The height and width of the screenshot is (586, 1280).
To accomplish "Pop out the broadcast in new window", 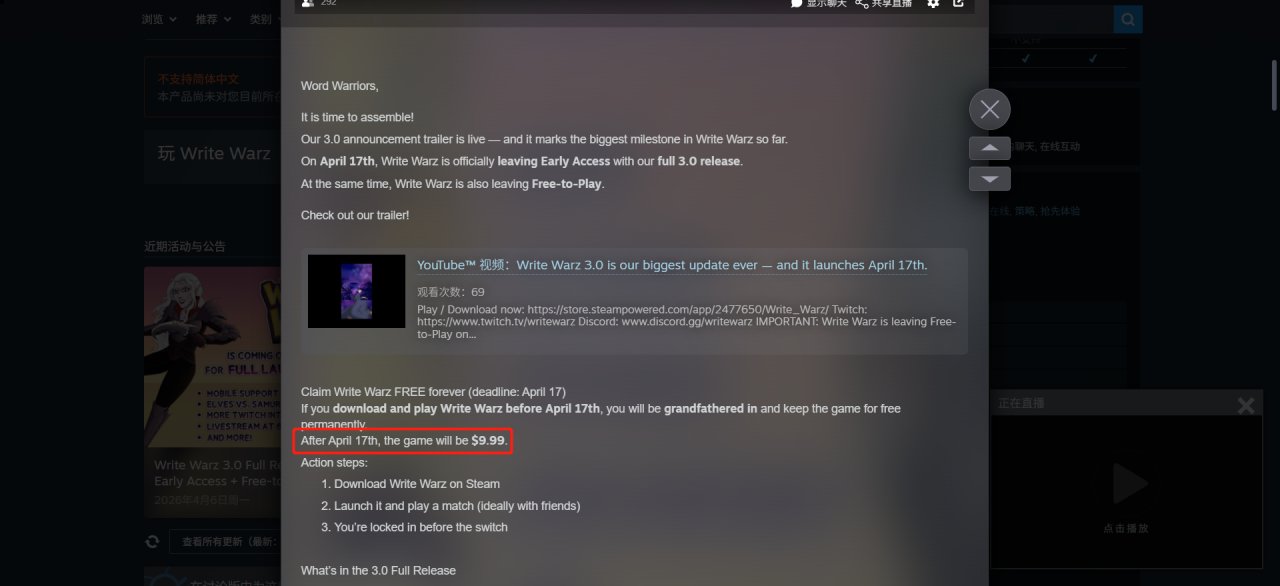I will (958, 3).
